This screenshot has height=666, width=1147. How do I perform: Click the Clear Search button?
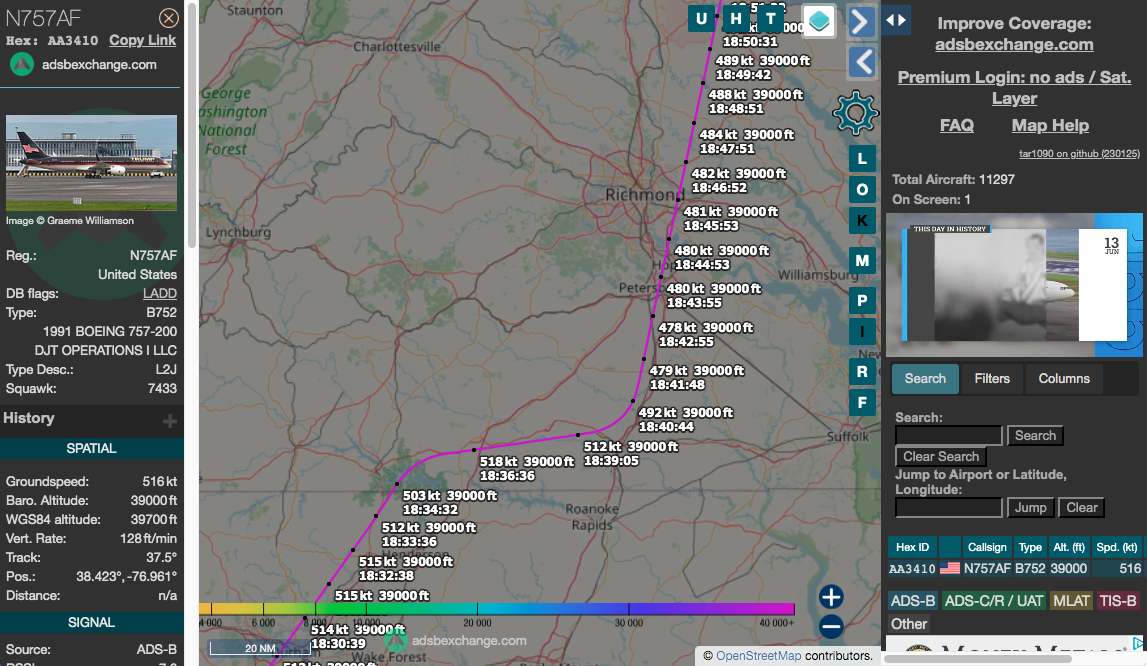tap(941, 457)
